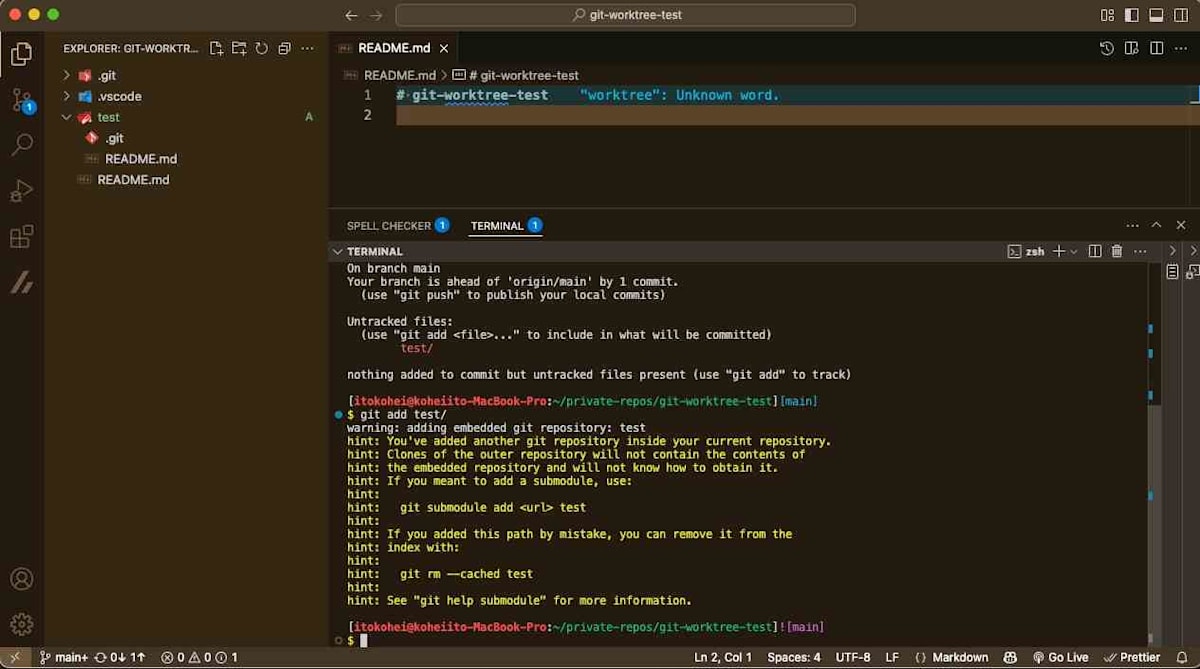1200x669 pixels.
Task: Start Go Live server
Action: coord(1060,657)
